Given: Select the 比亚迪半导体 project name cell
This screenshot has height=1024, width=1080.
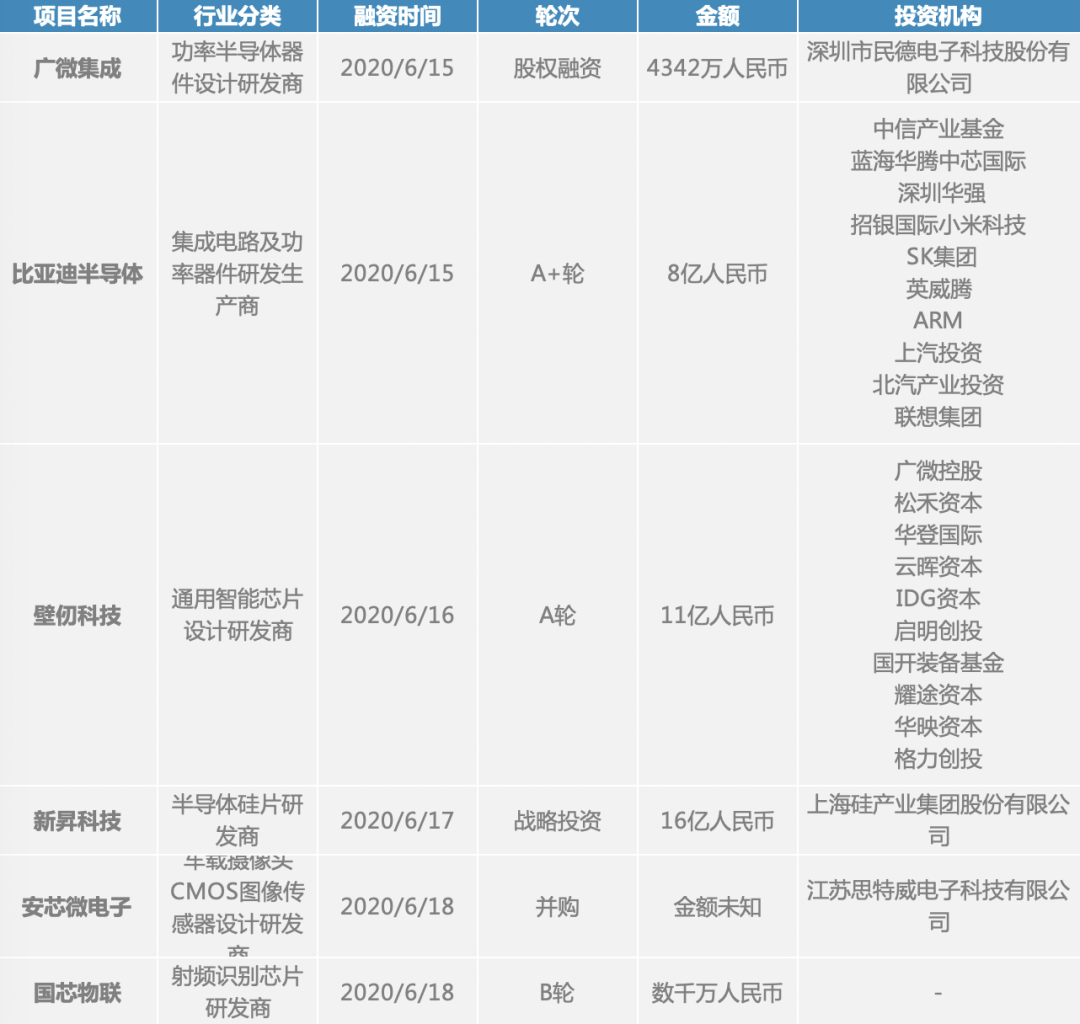Looking at the screenshot, I should (x=78, y=273).
